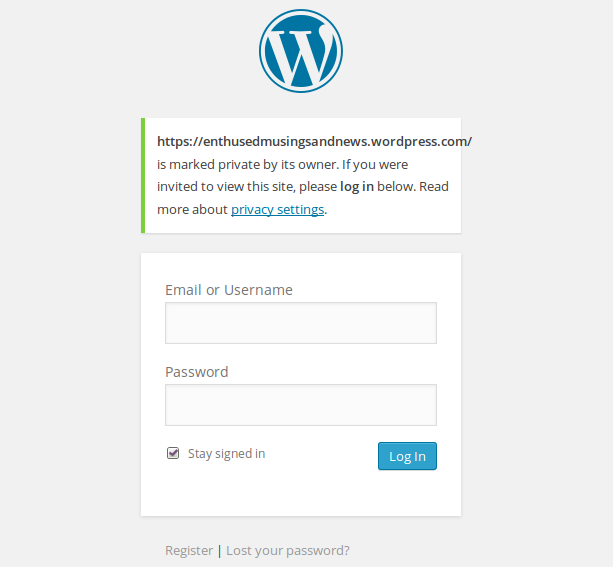613x567 pixels.
Task: Click the green left border of the notice
Action: pos(143,176)
